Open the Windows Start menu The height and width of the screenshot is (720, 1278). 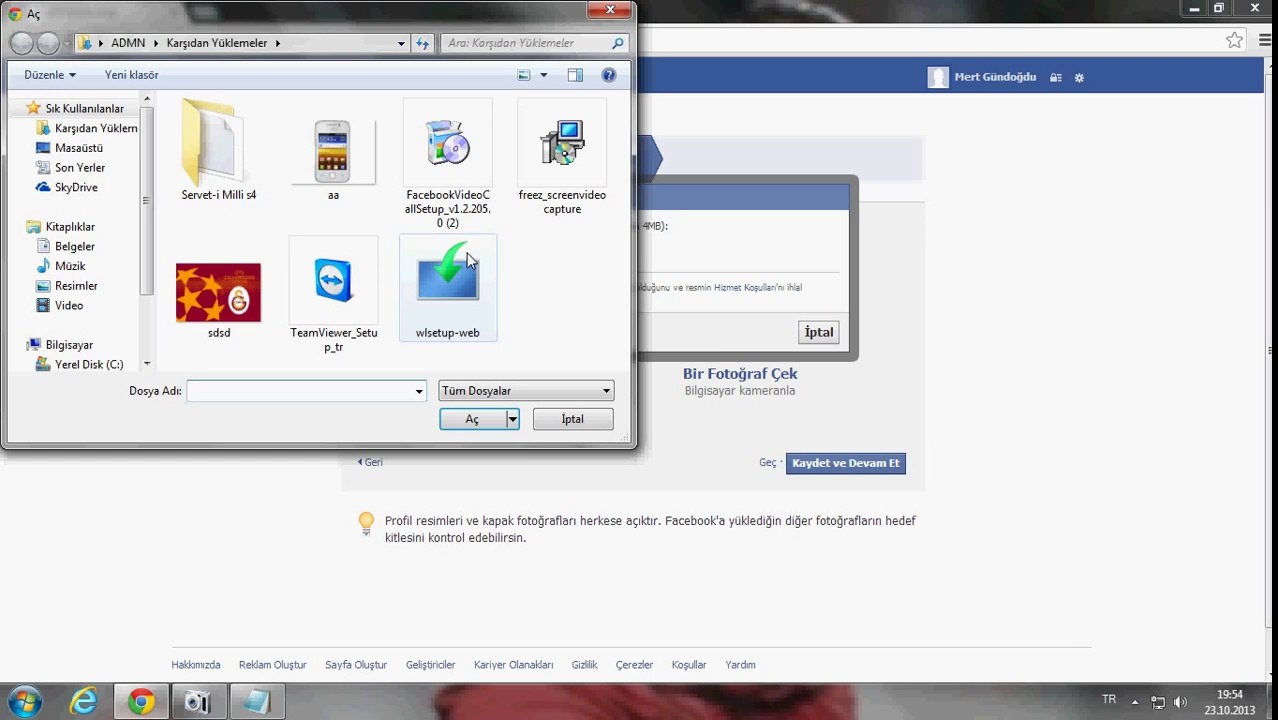[25, 702]
